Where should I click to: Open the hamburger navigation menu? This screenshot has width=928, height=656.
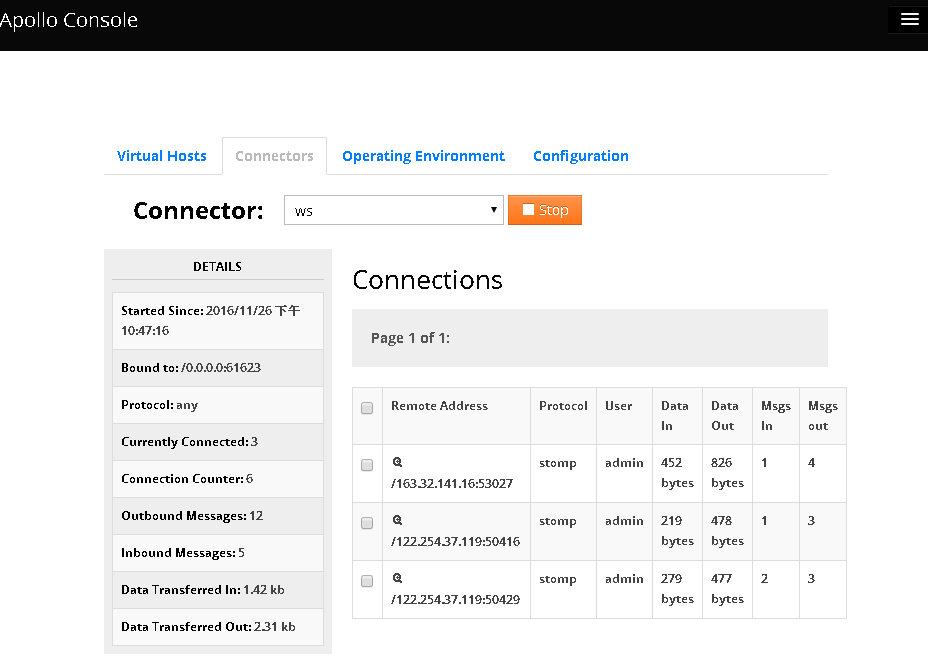click(x=907, y=19)
